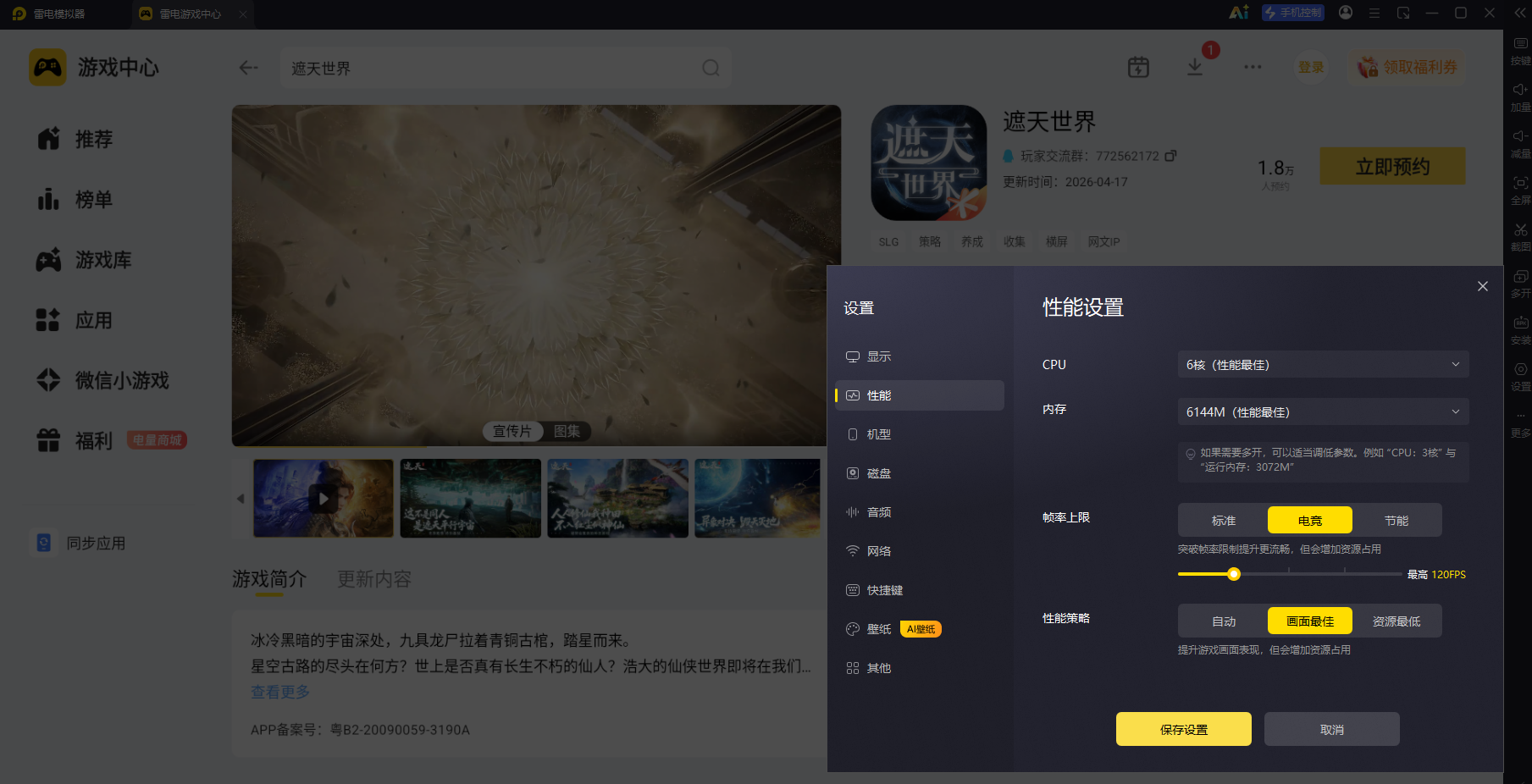The image size is (1532, 784).
Task: Open the 按键 key mapping tool
Action: tap(1521, 51)
